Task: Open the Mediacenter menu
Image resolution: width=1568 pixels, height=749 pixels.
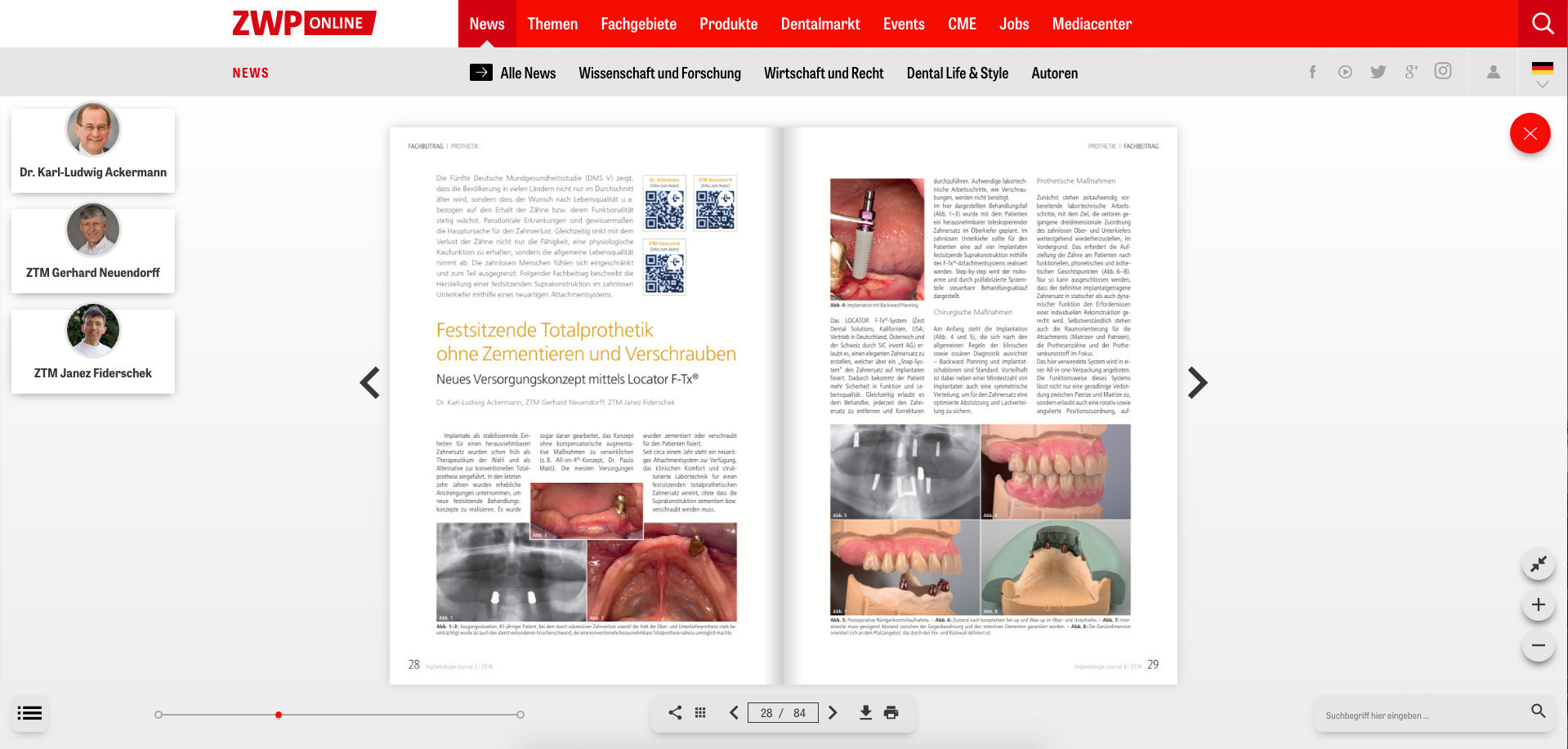Action: point(1092,24)
